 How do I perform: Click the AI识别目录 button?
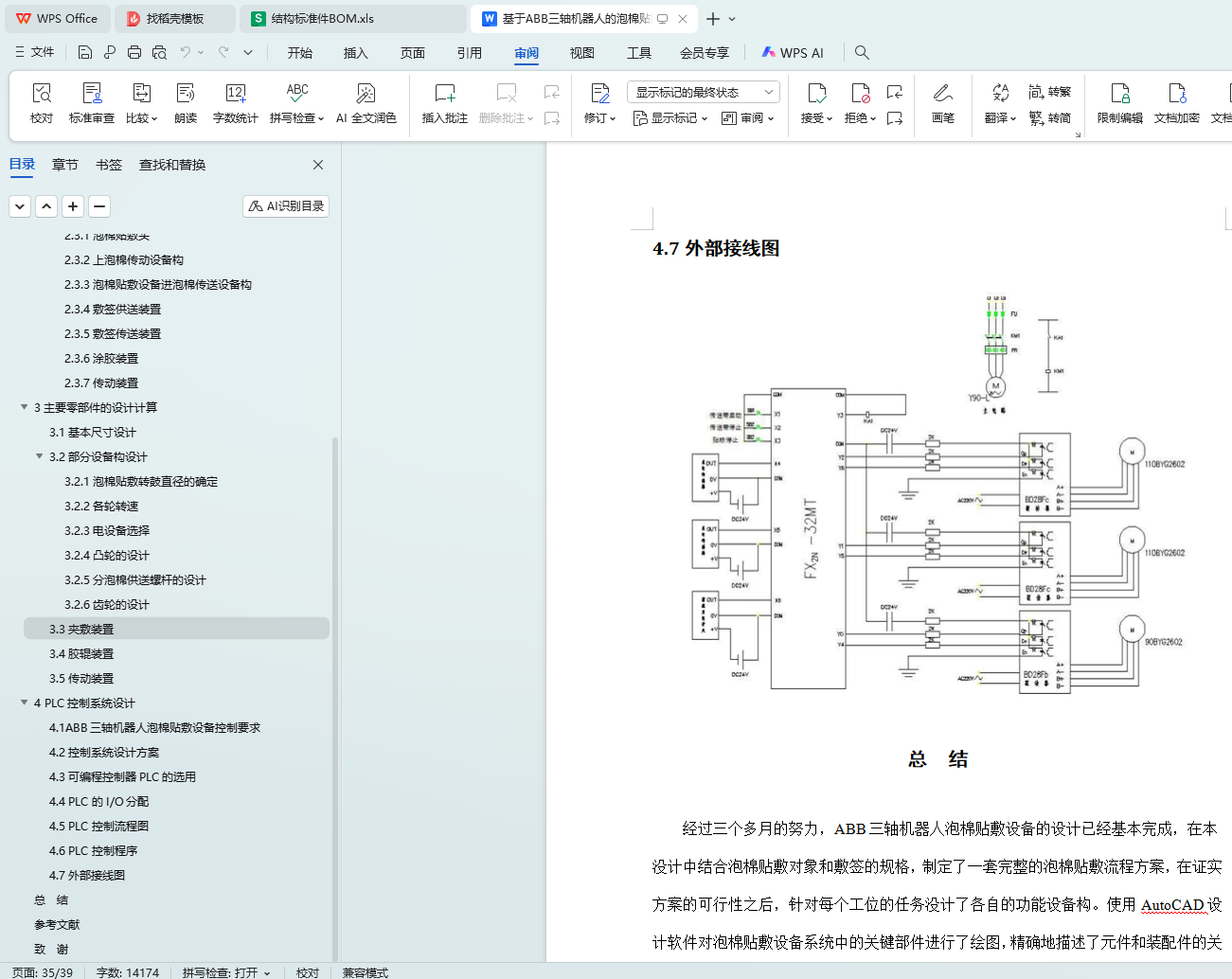tap(286, 206)
